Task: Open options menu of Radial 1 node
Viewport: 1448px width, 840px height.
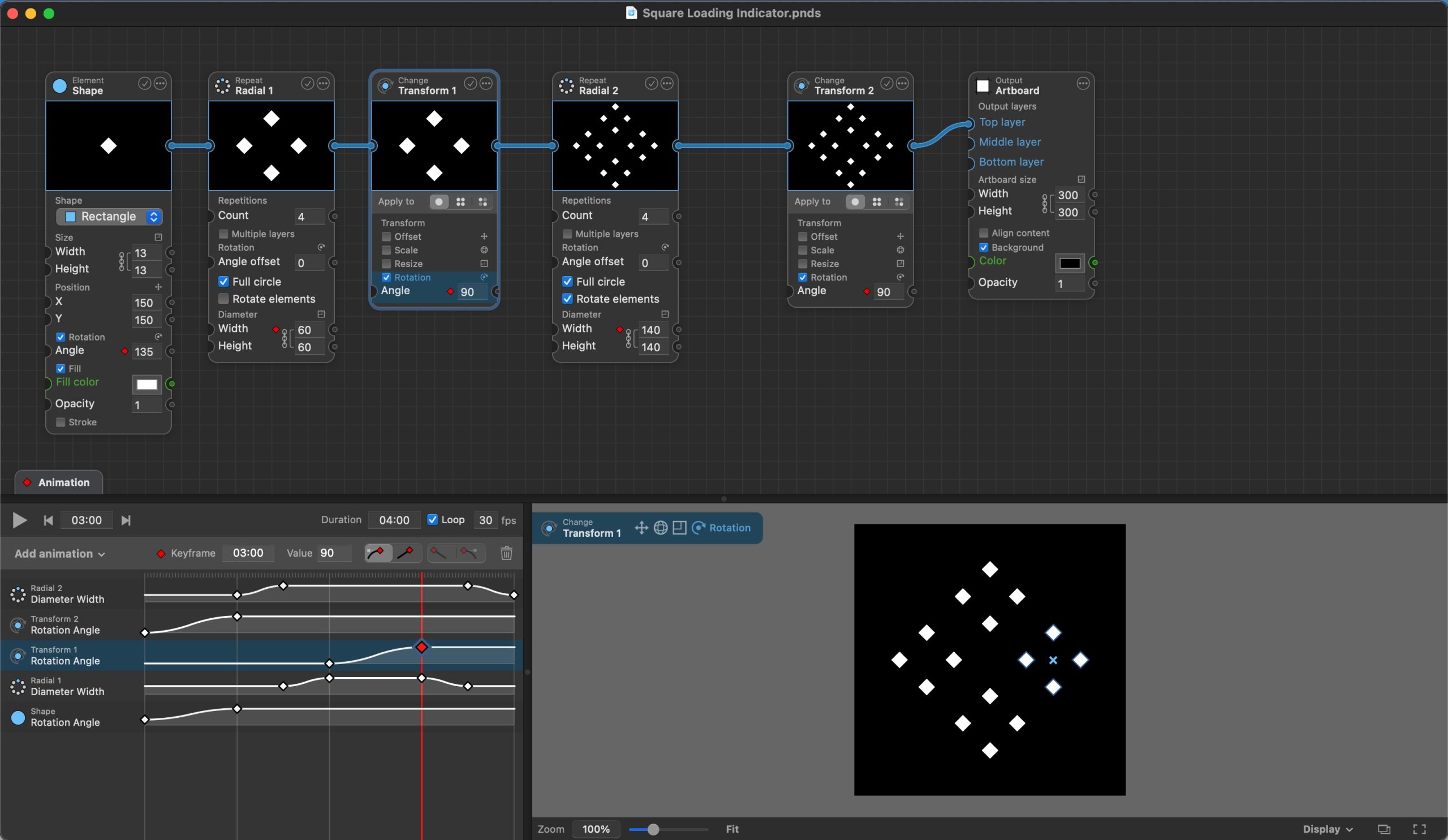Action: (324, 83)
